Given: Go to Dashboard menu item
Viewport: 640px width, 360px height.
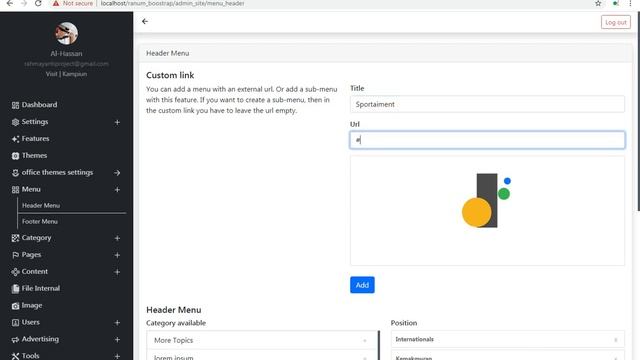Looking at the screenshot, I should [x=39, y=105].
